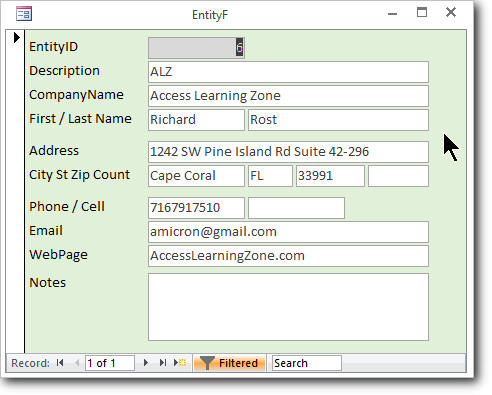Click the Address label
The width and height of the screenshot is (492, 395).
54,151
